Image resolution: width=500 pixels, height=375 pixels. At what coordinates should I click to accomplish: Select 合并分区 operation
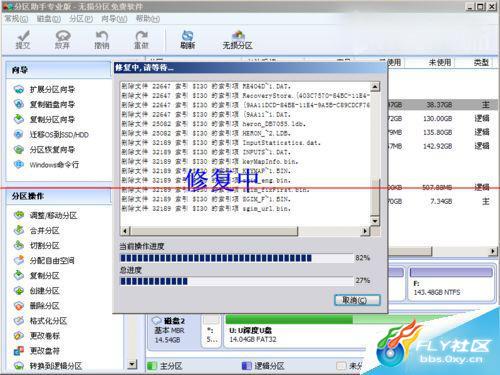pyautogui.click(x=36, y=230)
